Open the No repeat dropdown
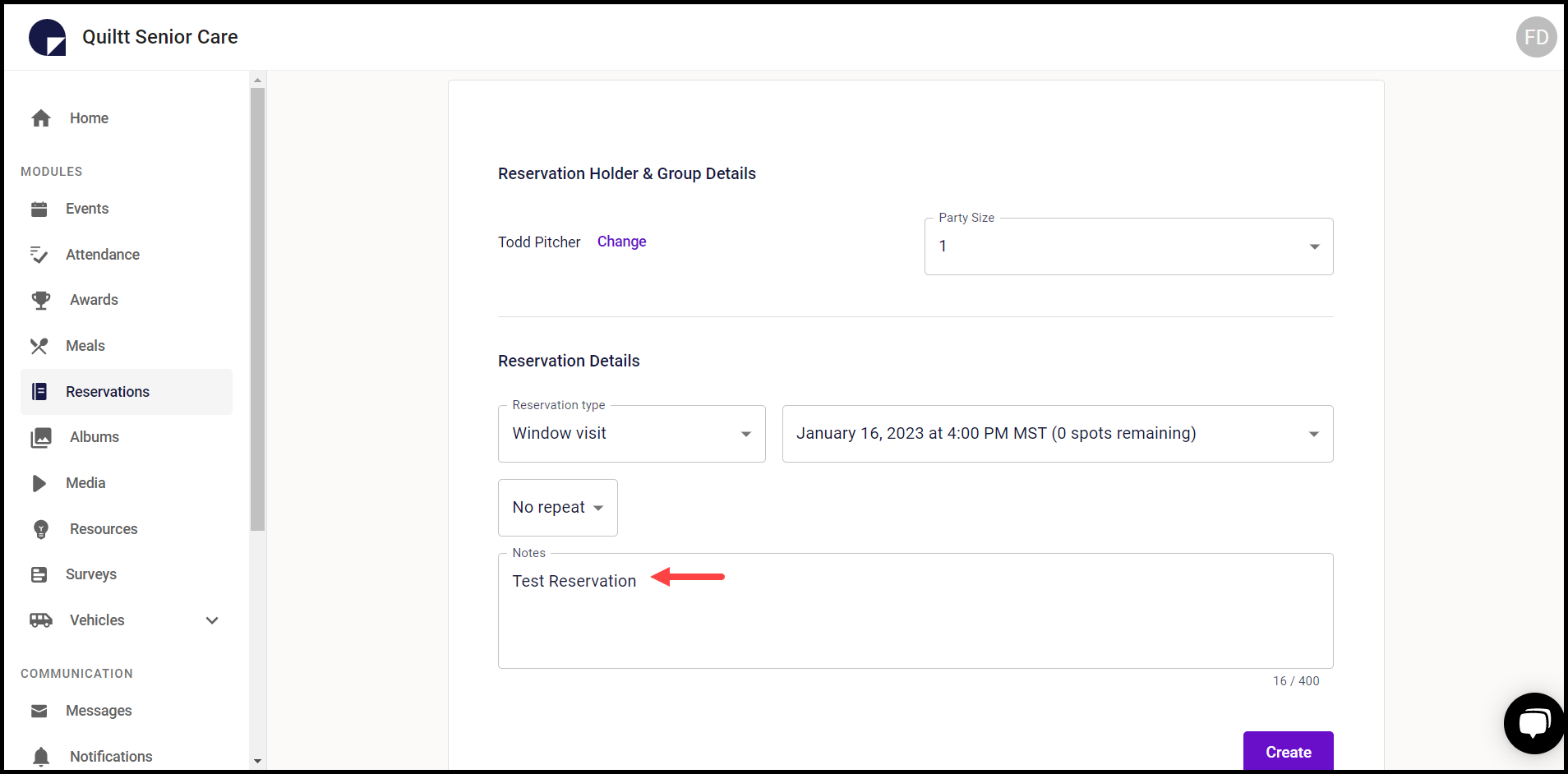 [x=557, y=508]
